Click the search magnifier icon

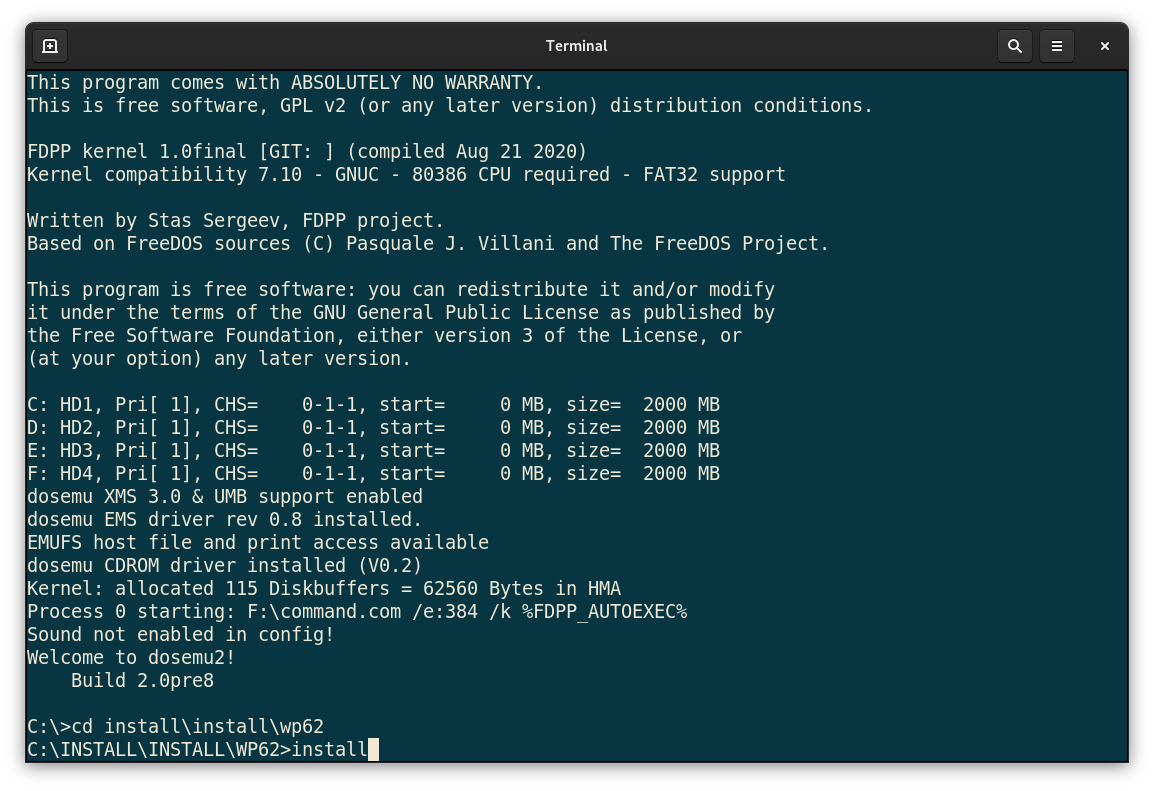coord(1014,46)
